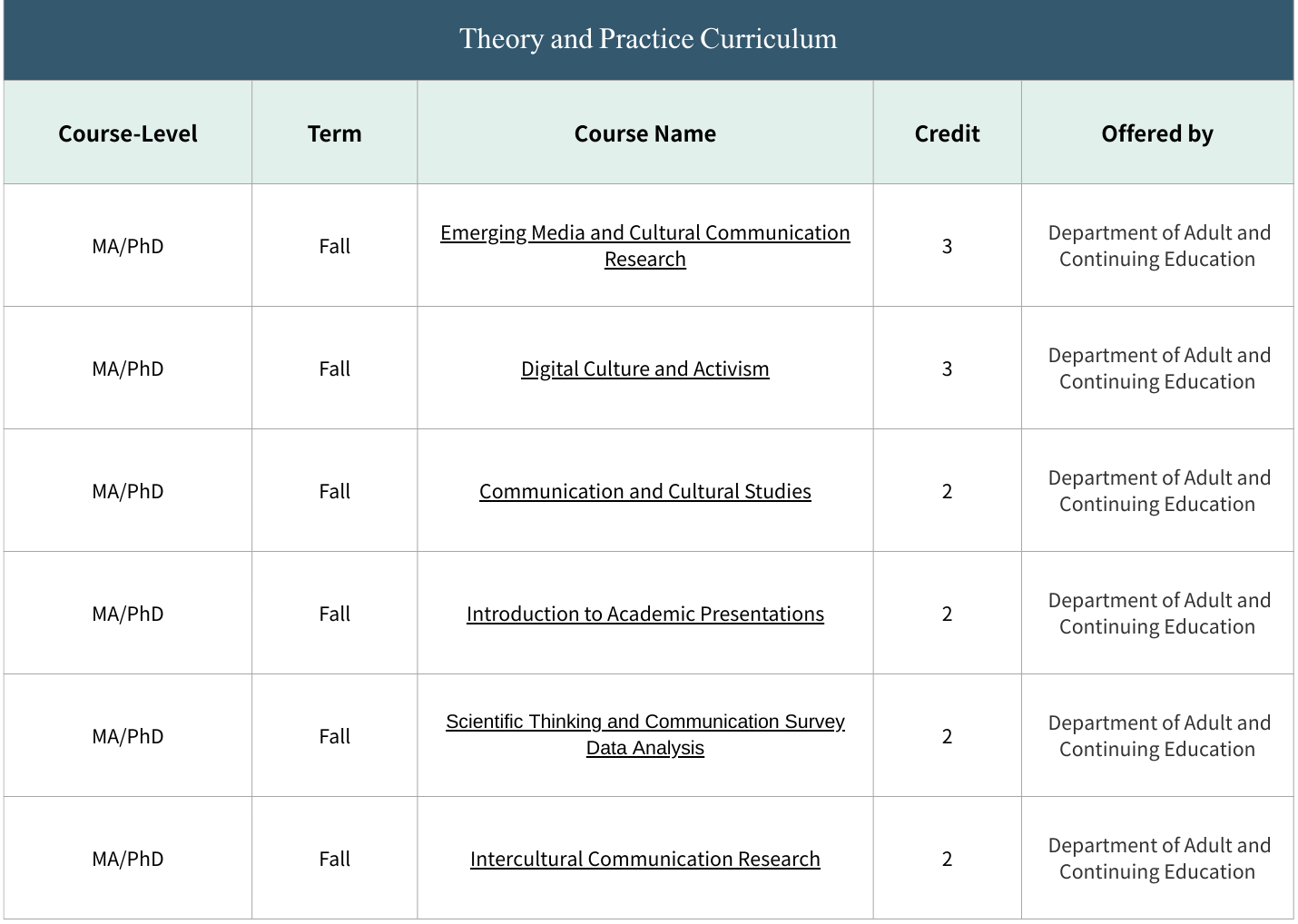Open Emerging Media and Cultural Communication Research link

tap(644, 233)
